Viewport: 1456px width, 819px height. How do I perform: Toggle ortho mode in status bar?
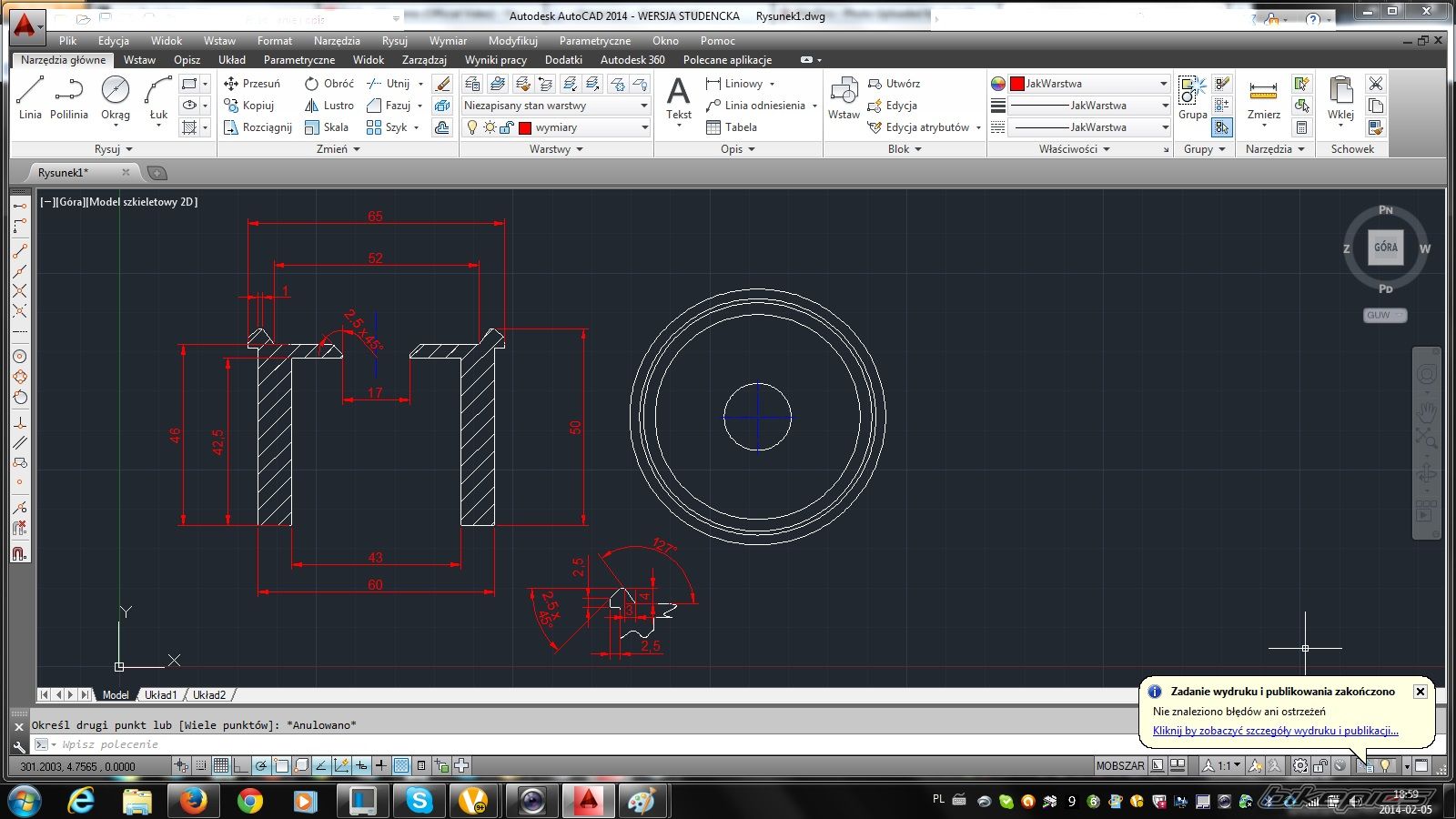[x=241, y=766]
